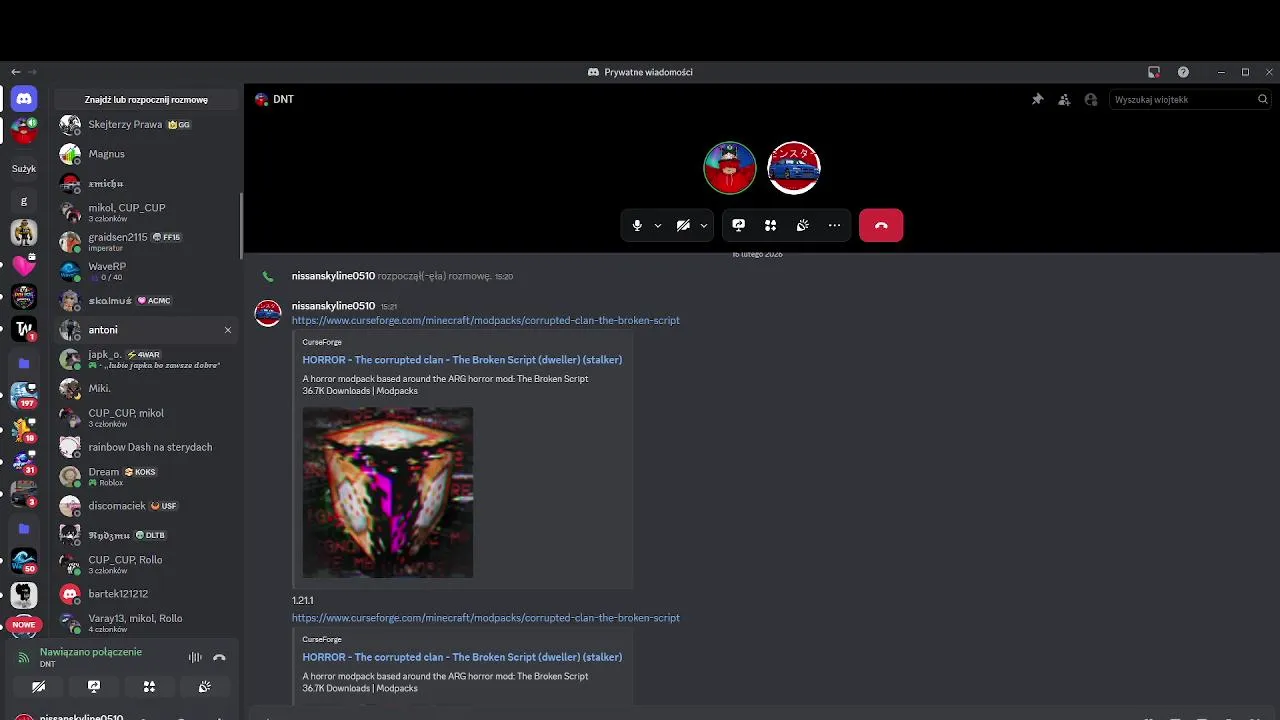Open activities from voice connection panel

point(149,687)
